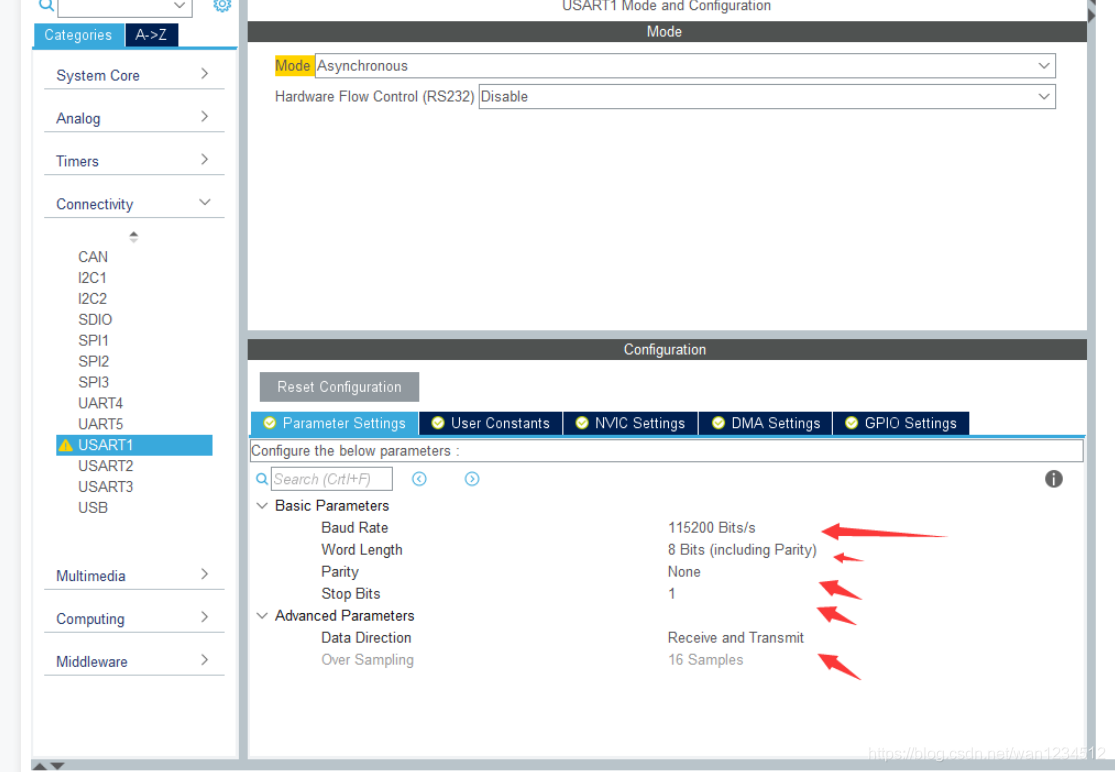Open Hardware Flow Control dropdown
Viewport: 1115px width, 772px height.
coord(1044,97)
